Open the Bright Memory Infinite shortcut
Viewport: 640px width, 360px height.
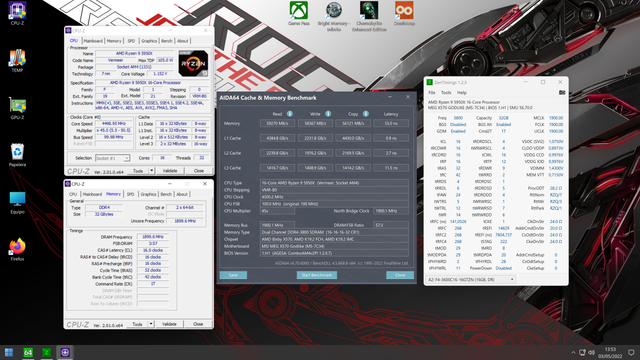334,16
